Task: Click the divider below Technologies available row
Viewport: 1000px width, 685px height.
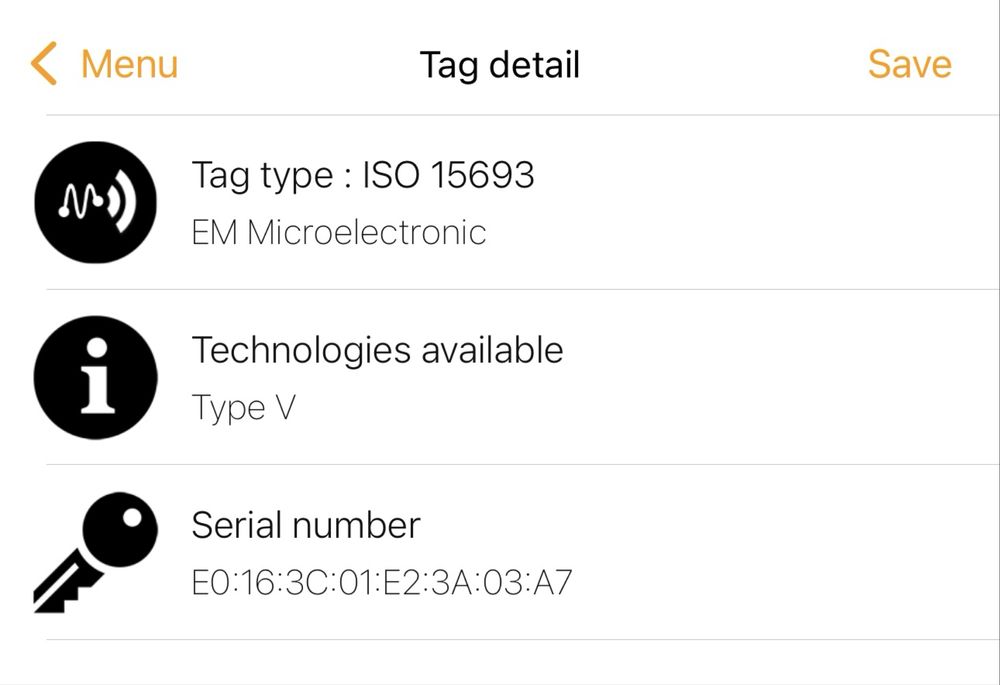Action: click(520, 464)
